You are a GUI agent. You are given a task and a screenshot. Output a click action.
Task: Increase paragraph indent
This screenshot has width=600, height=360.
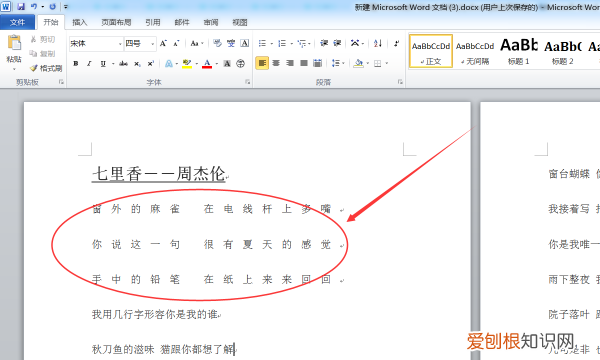pyautogui.click(x=337, y=43)
